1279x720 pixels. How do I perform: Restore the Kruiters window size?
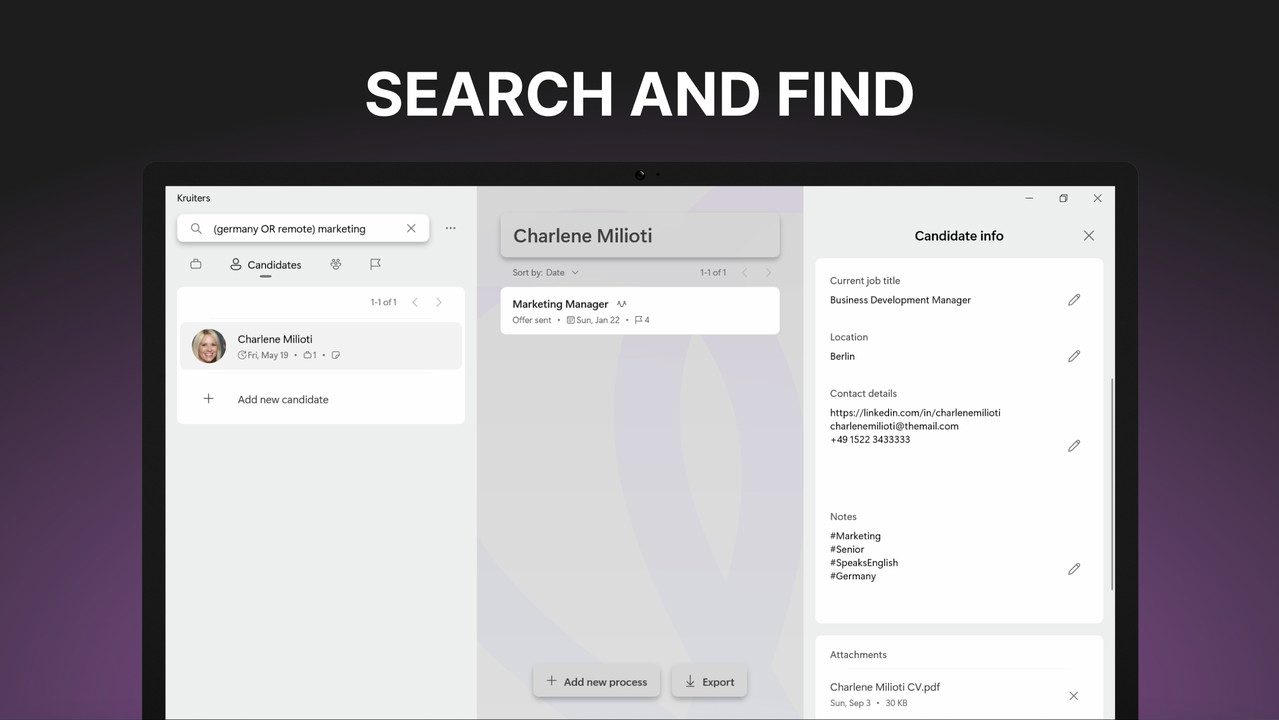(x=1063, y=198)
